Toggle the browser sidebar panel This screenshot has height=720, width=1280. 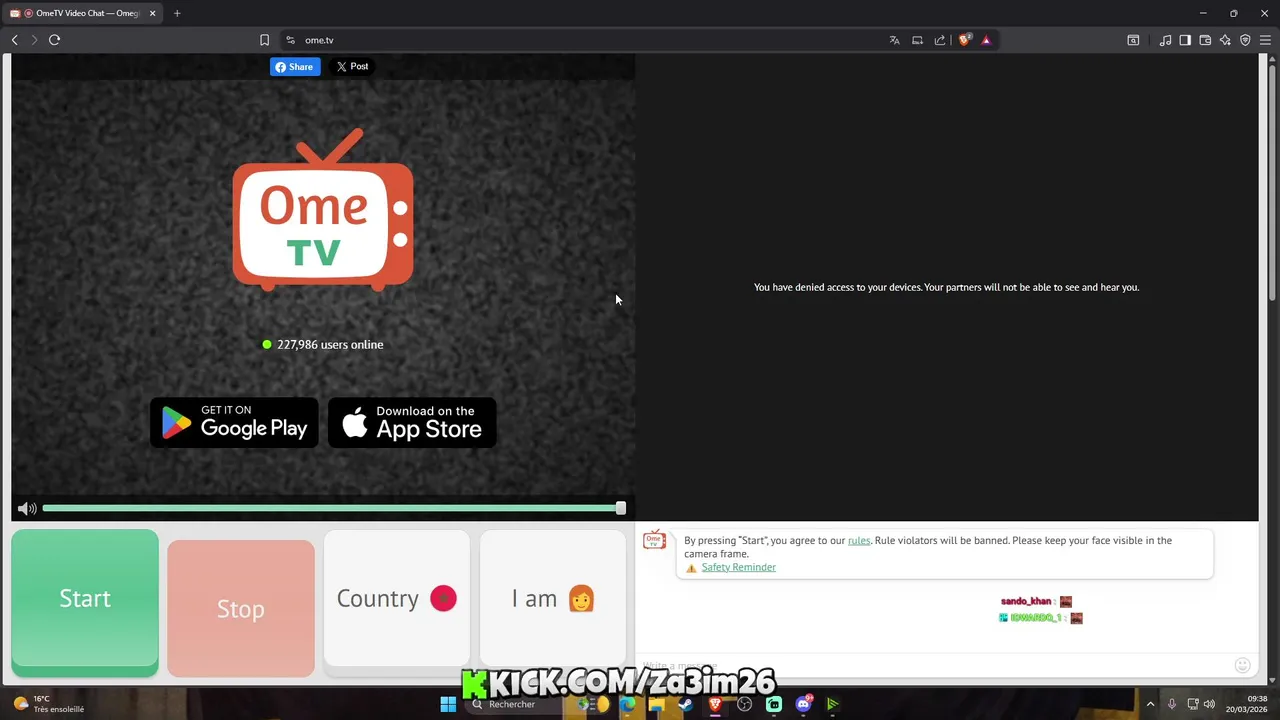point(1185,40)
